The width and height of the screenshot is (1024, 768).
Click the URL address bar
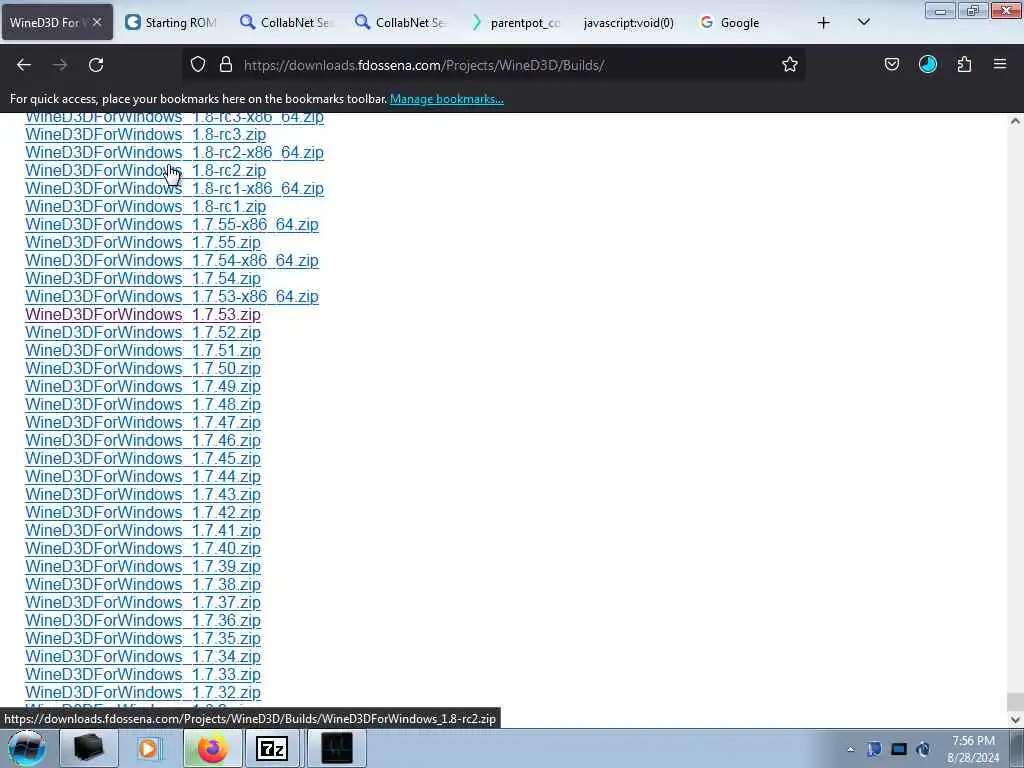pos(493,65)
